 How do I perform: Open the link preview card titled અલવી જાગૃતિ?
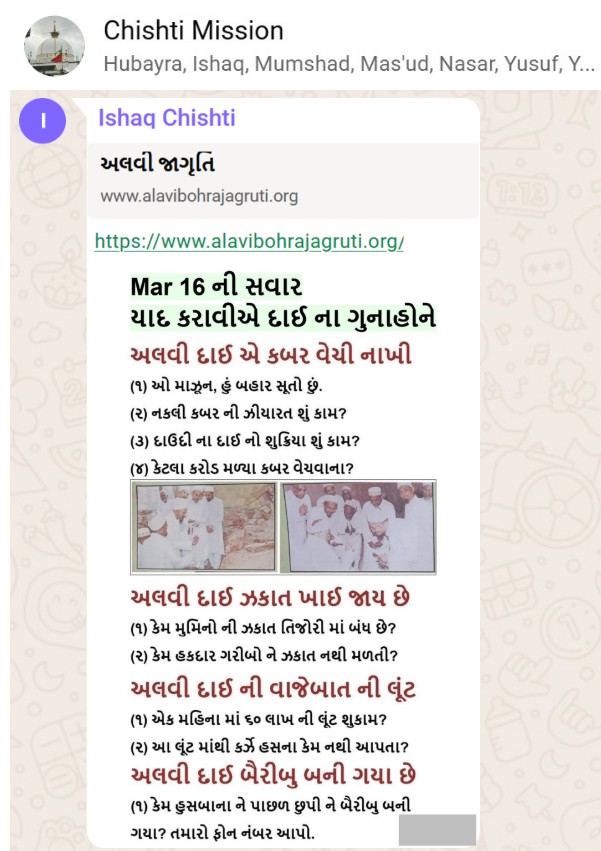pos(283,181)
